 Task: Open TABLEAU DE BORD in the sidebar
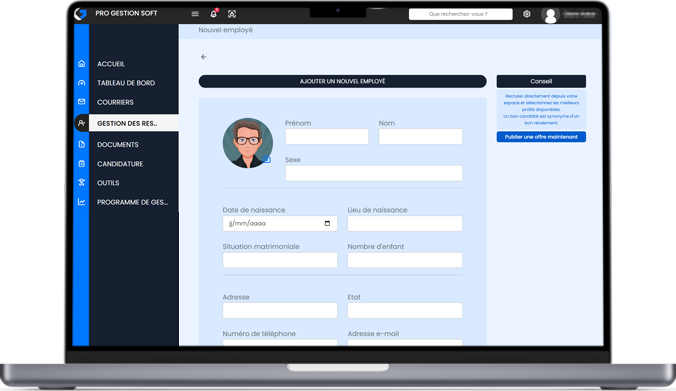126,83
